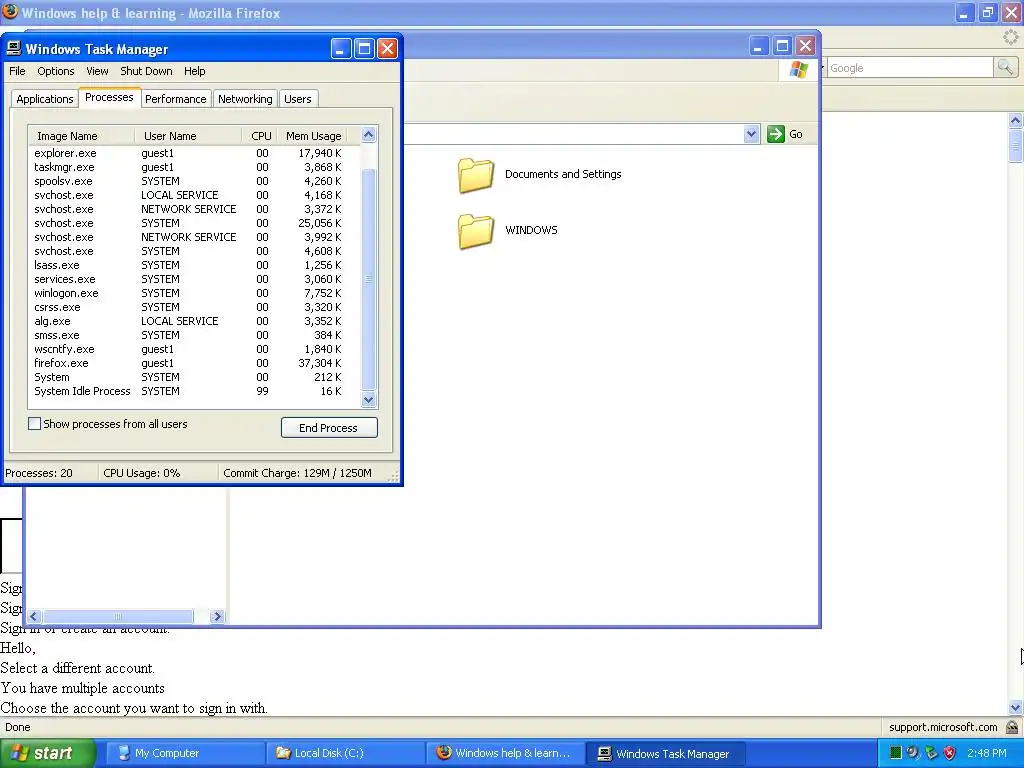Viewport: 1024px width, 768px height.
Task: Switch to Windows help & learning taskbar button
Action: point(506,753)
